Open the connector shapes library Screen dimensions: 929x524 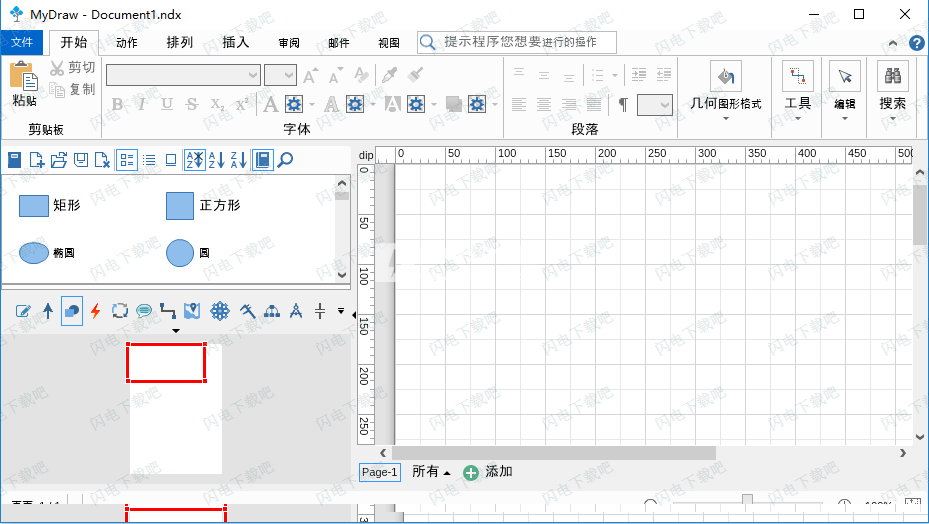tap(168, 311)
